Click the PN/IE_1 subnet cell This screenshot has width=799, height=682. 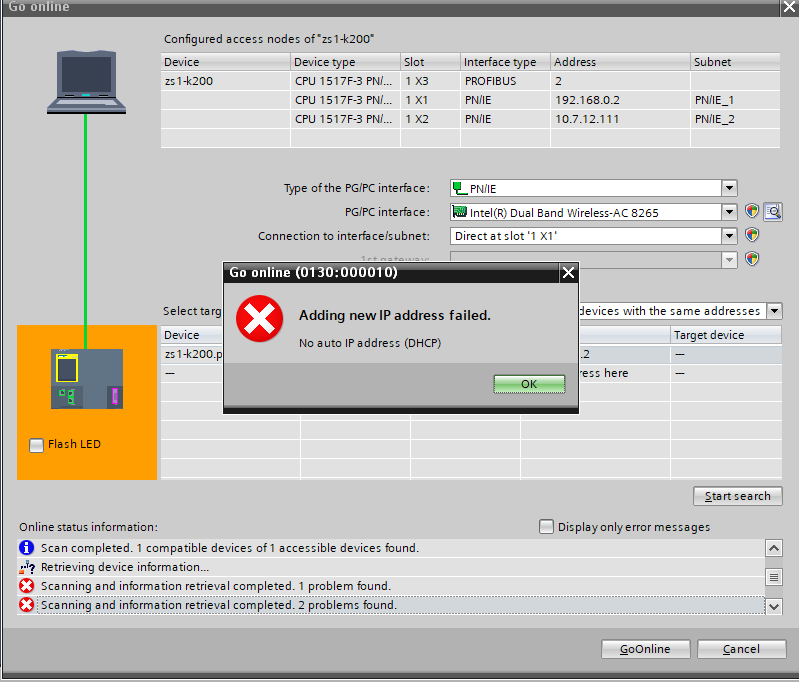(x=735, y=100)
